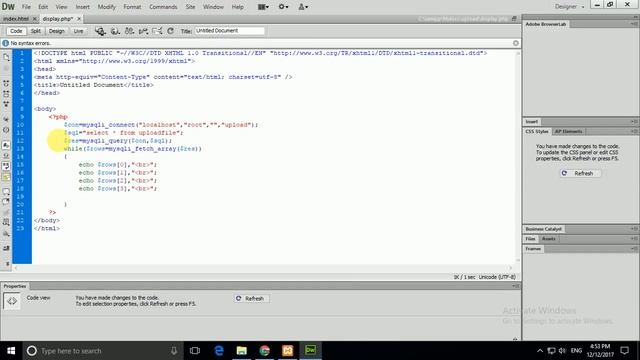Open XAMPP from taskbar
The height and width of the screenshot is (360, 640).
tap(287, 351)
